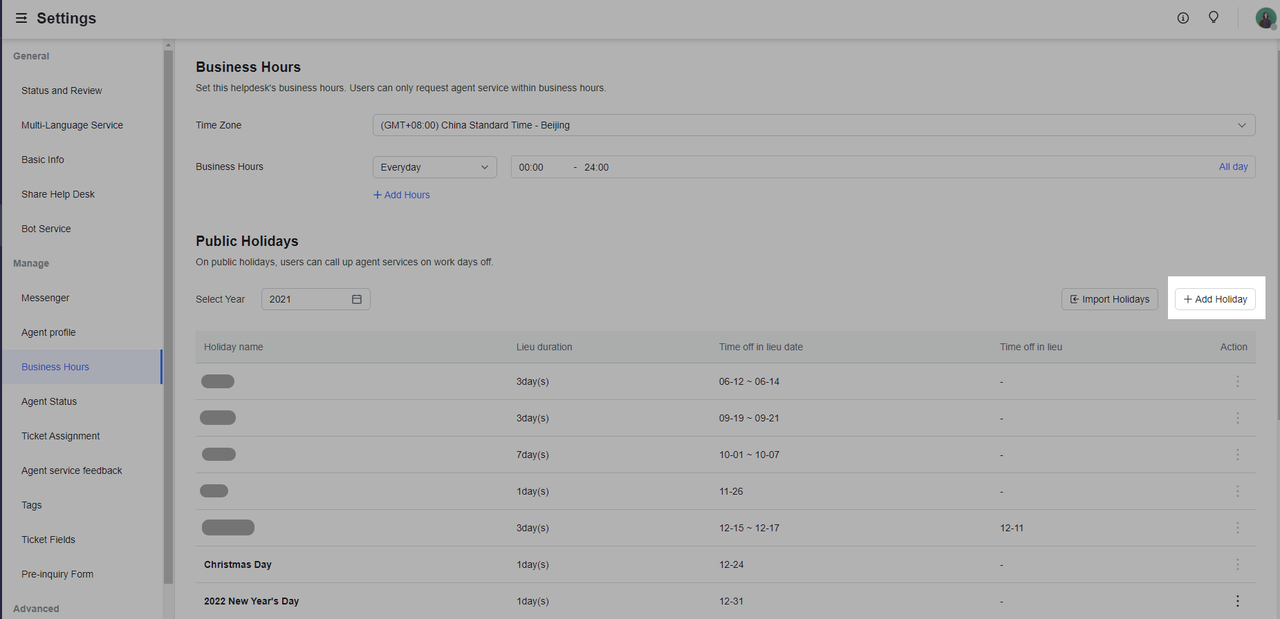Open calendar icon in Select Year field
1280x619 pixels.
[357, 299]
